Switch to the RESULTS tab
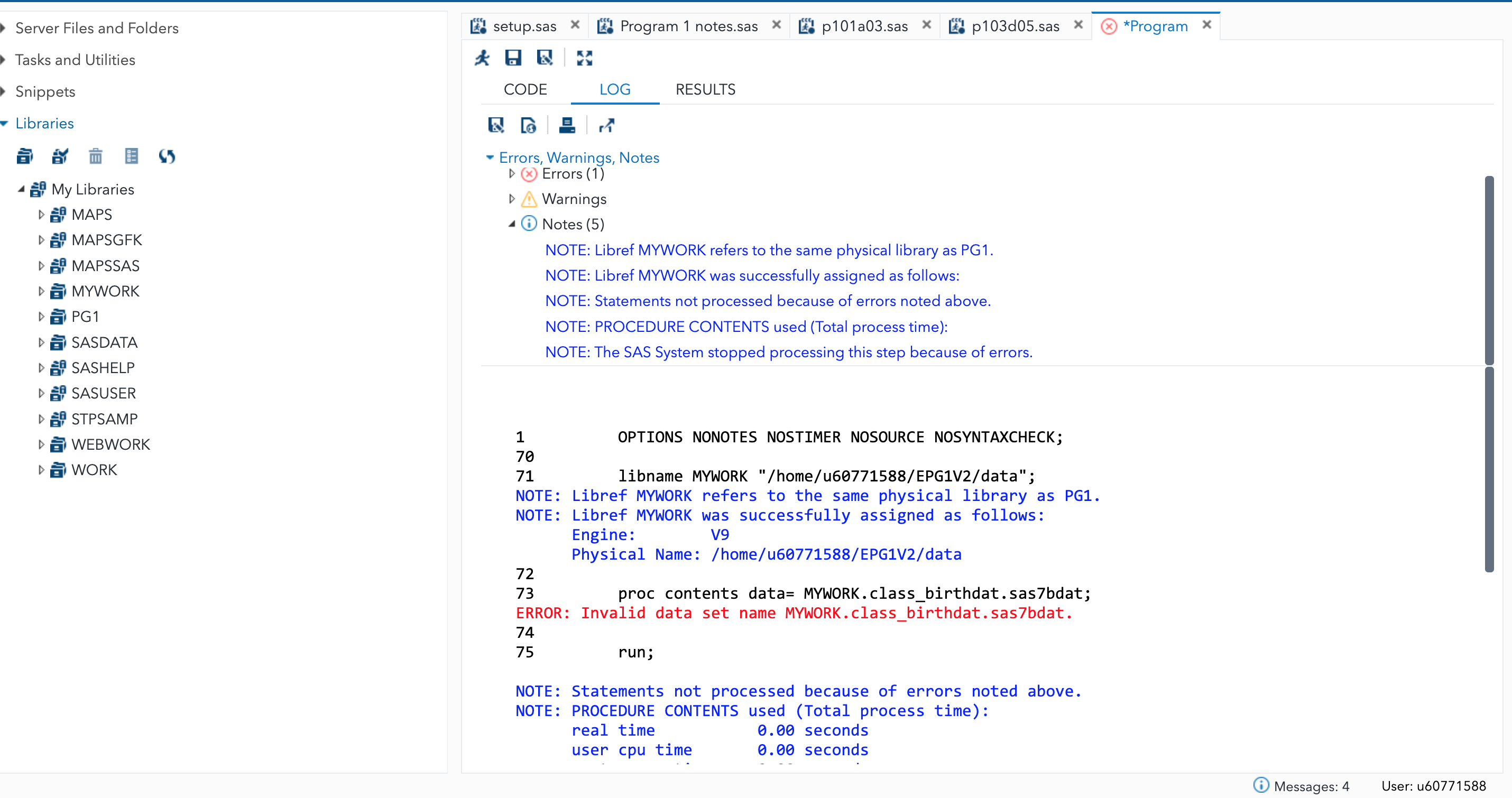Viewport: 1512px width, 798px height. coord(705,89)
